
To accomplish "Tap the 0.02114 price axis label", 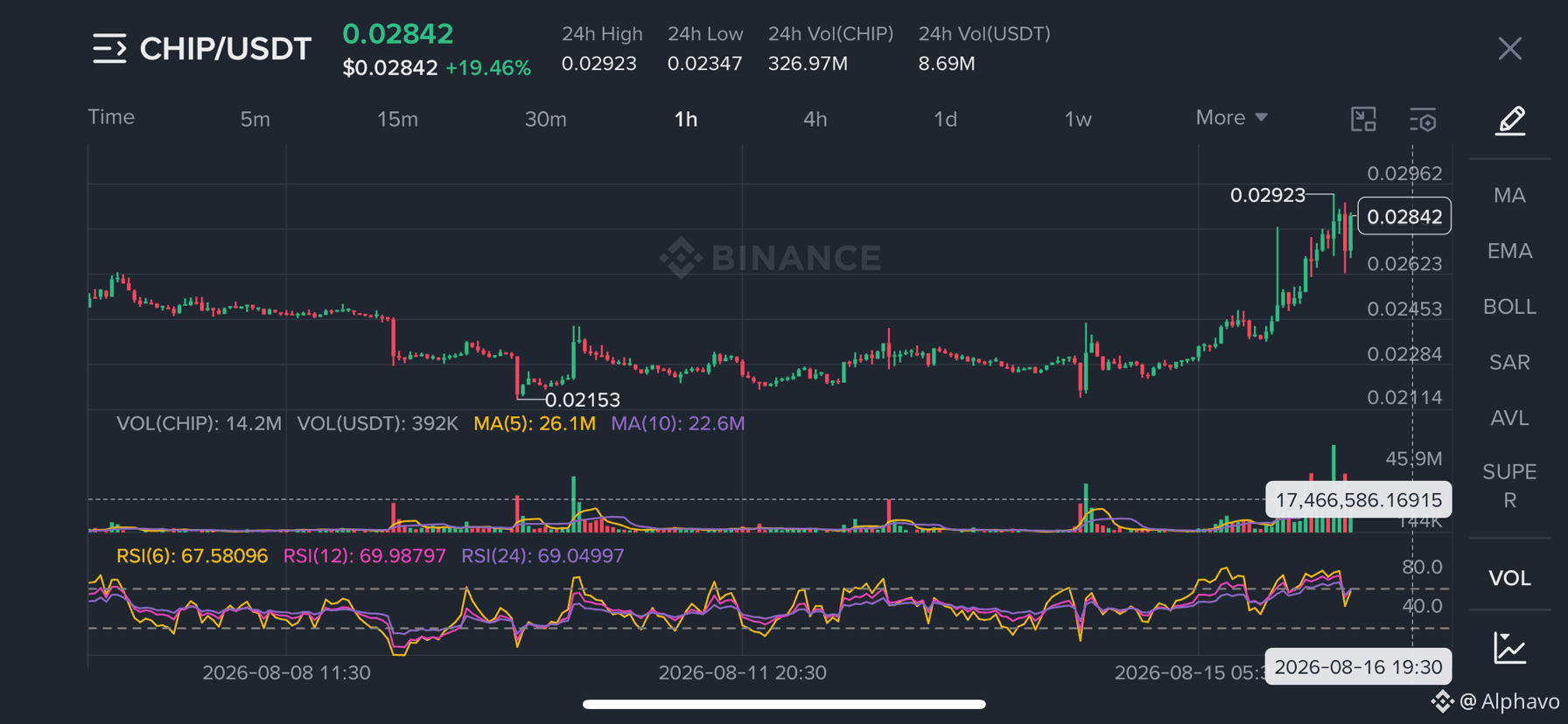I will 1404,398.
